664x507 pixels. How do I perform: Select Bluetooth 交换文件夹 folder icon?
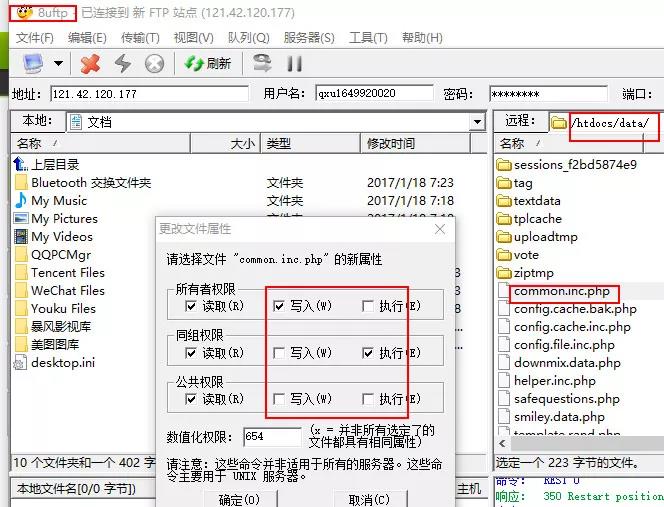[x=20, y=183]
